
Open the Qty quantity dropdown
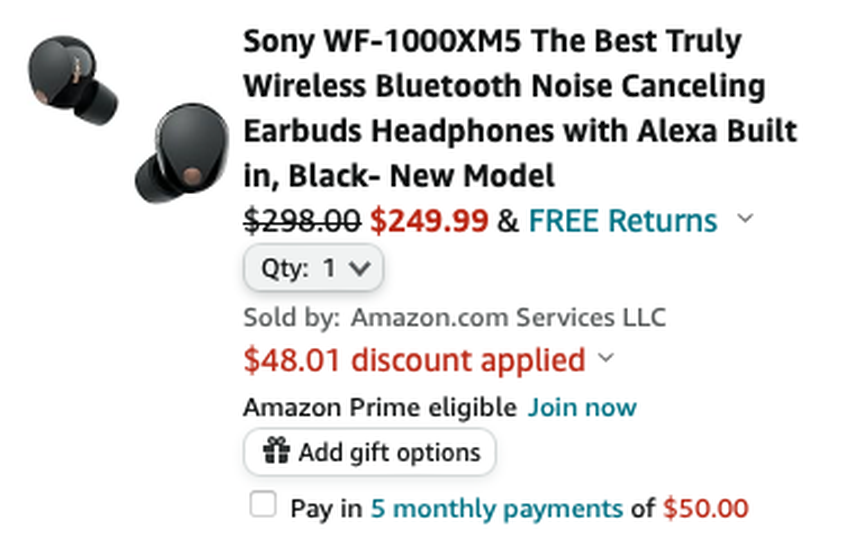point(313,268)
